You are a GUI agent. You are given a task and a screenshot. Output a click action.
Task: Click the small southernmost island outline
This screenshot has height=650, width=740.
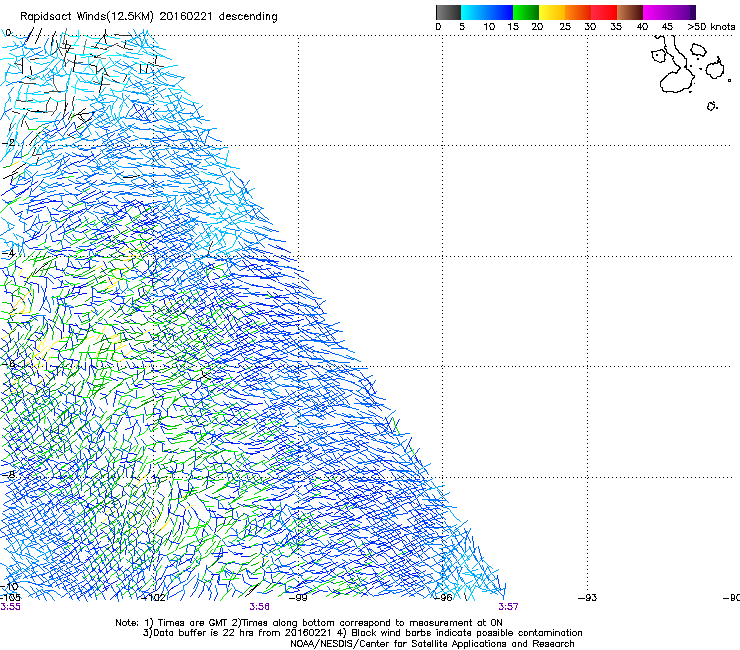click(x=712, y=106)
